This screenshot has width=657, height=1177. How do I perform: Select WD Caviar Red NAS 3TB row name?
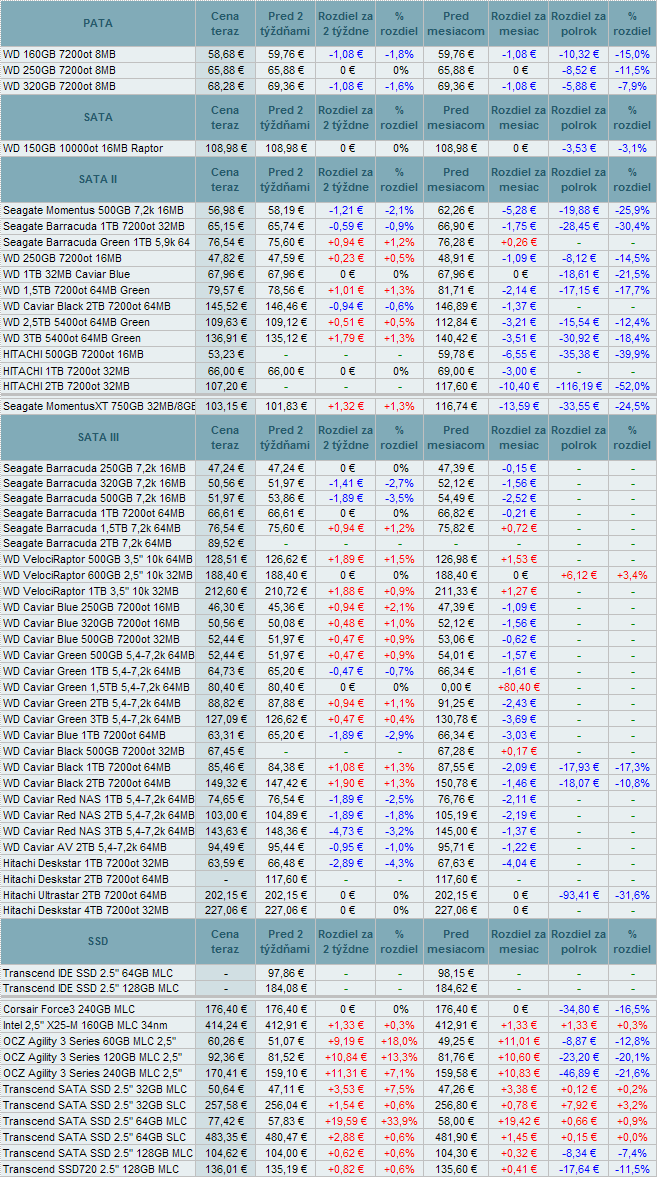coord(98,832)
